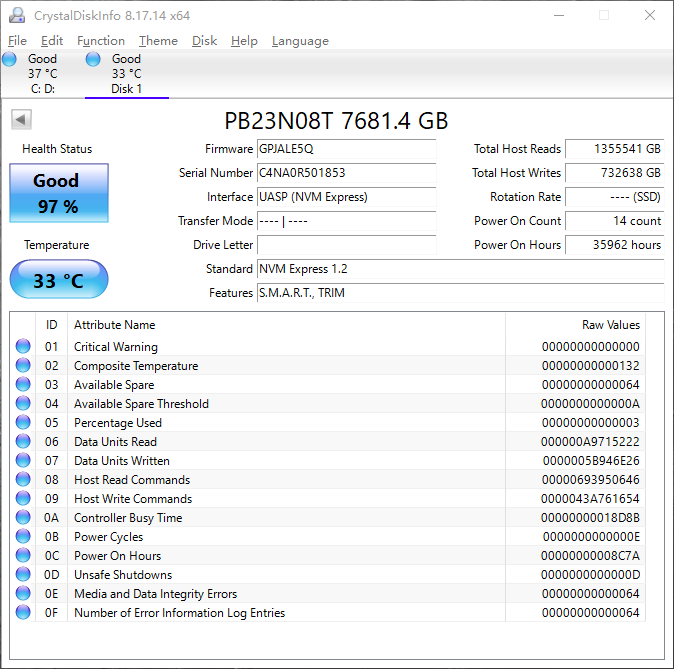Viewport: 674px width, 669px height.
Task: Click the CrystalDiskInfo app icon in title bar
Action: pos(17,15)
